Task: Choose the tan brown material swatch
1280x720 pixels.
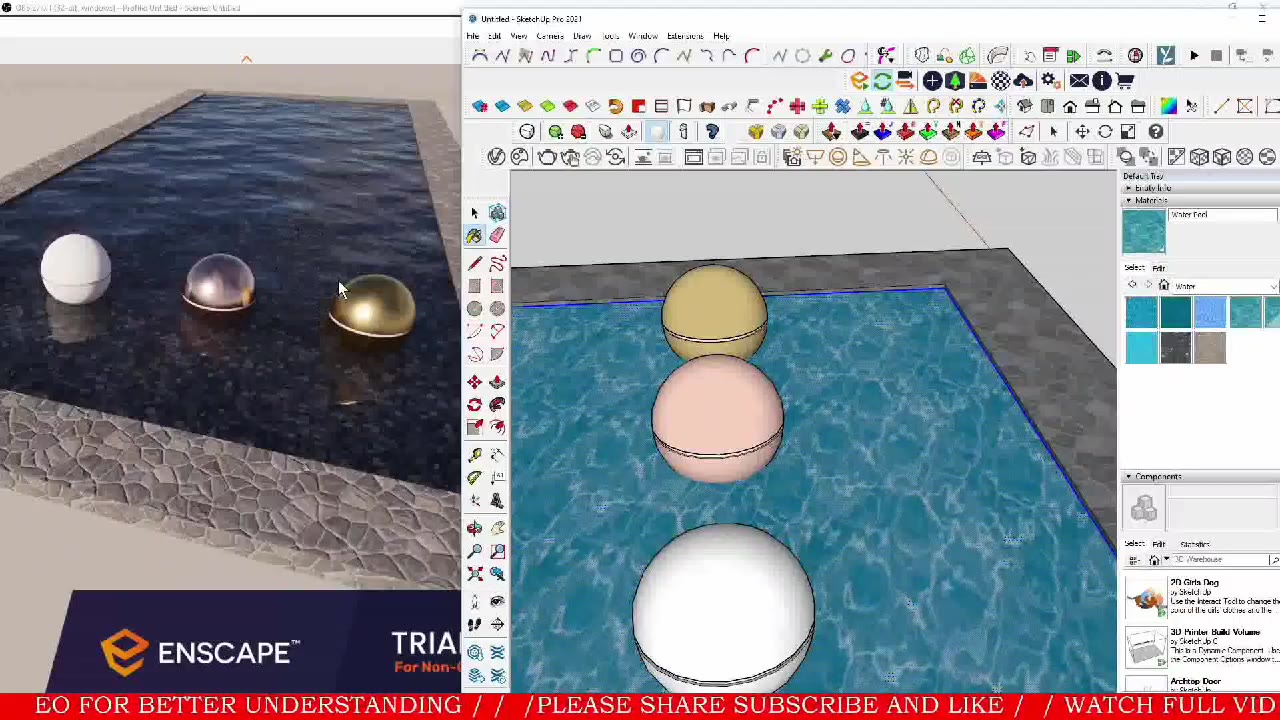Action: tap(1210, 348)
